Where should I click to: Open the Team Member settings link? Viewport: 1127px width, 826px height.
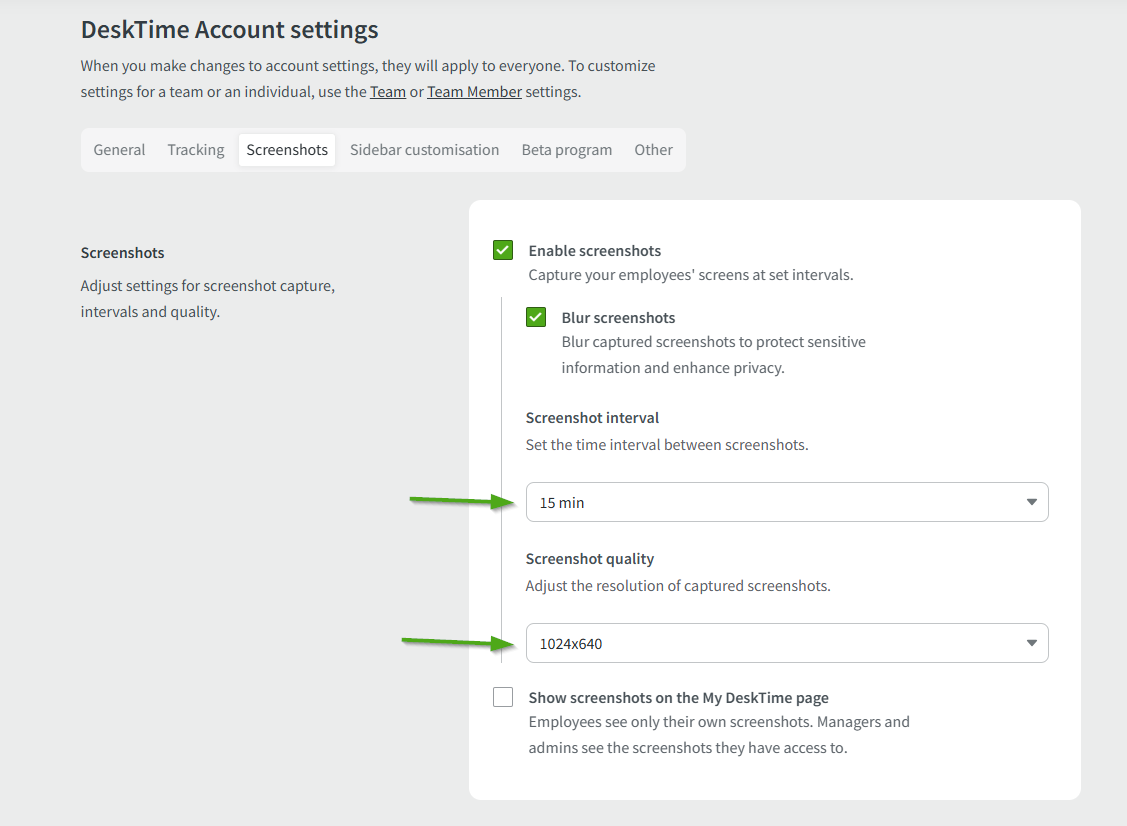pyautogui.click(x=474, y=92)
